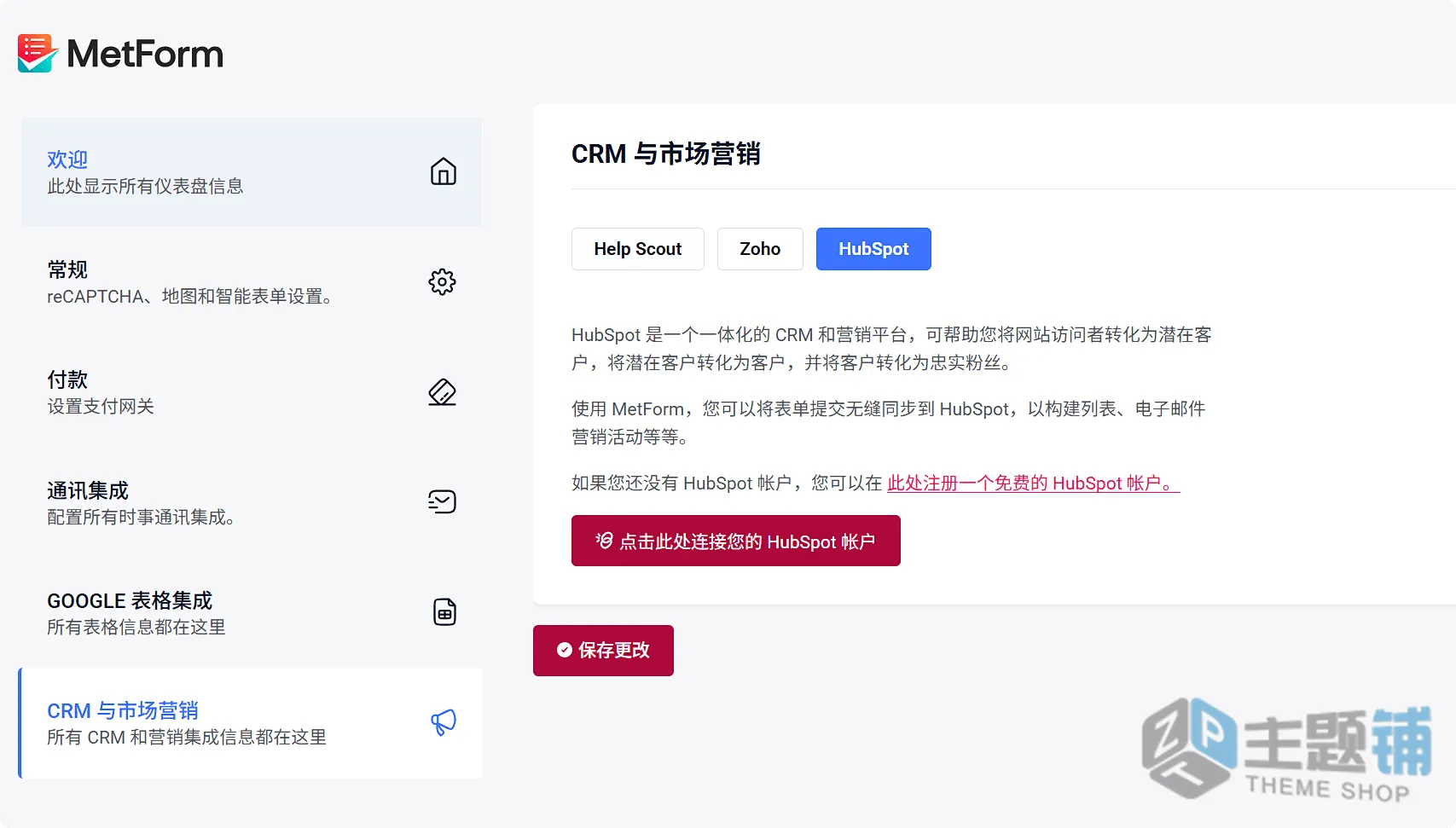Screen dimensions: 1456x828
Task: Click the MetForm wordmark text
Action: pyautogui.click(x=145, y=54)
